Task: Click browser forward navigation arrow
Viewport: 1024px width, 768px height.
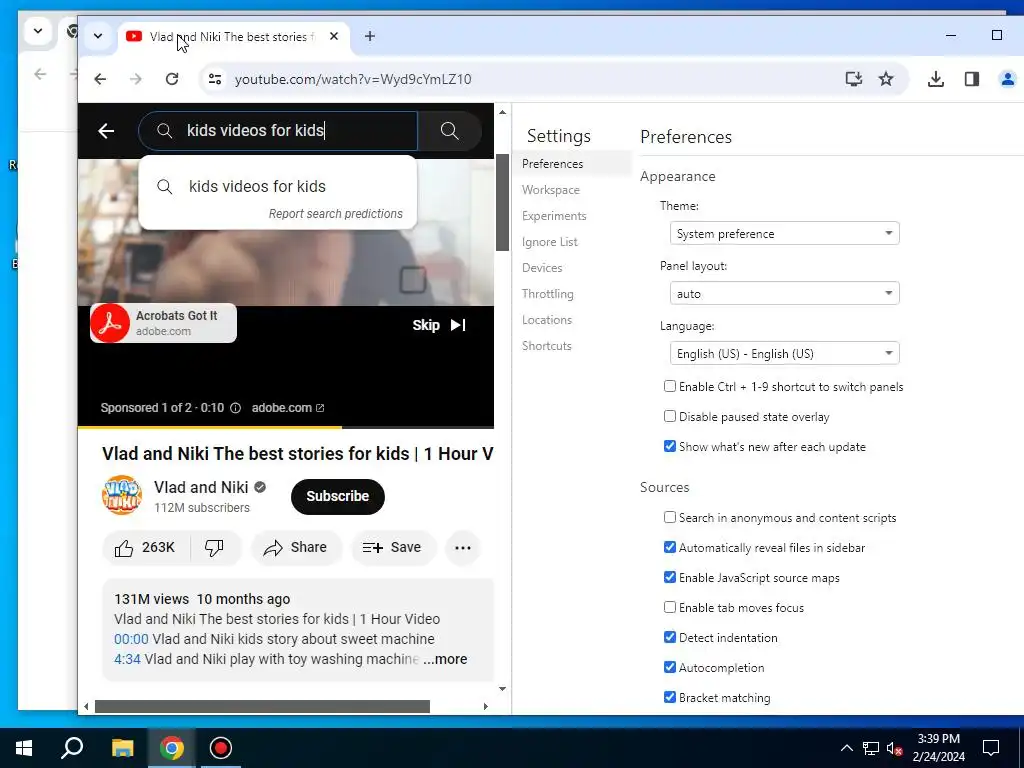Action: (136, 79)
